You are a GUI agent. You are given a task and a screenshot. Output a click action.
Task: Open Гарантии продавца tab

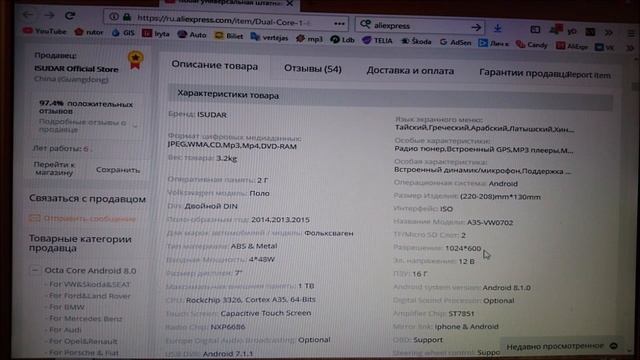click(x=523, y=73)
